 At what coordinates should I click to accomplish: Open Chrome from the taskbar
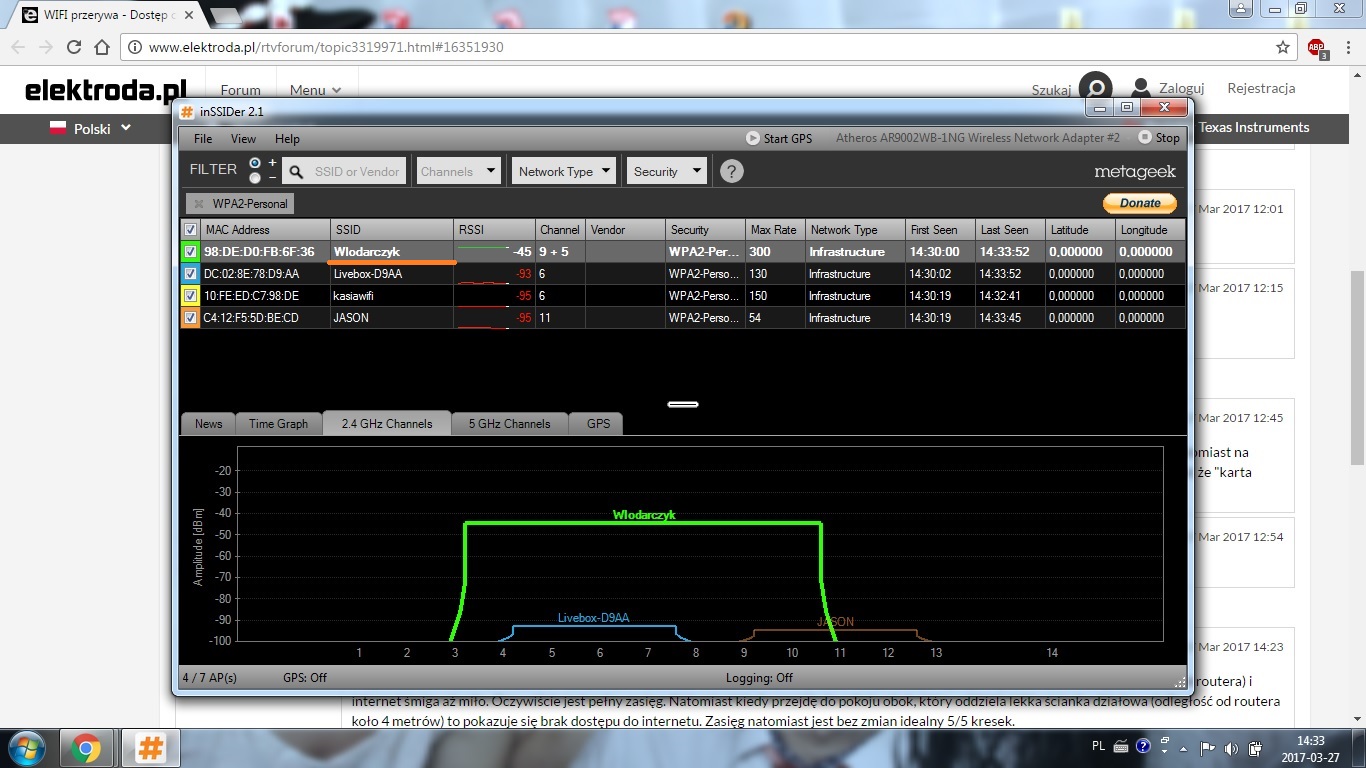pos(85,748)
